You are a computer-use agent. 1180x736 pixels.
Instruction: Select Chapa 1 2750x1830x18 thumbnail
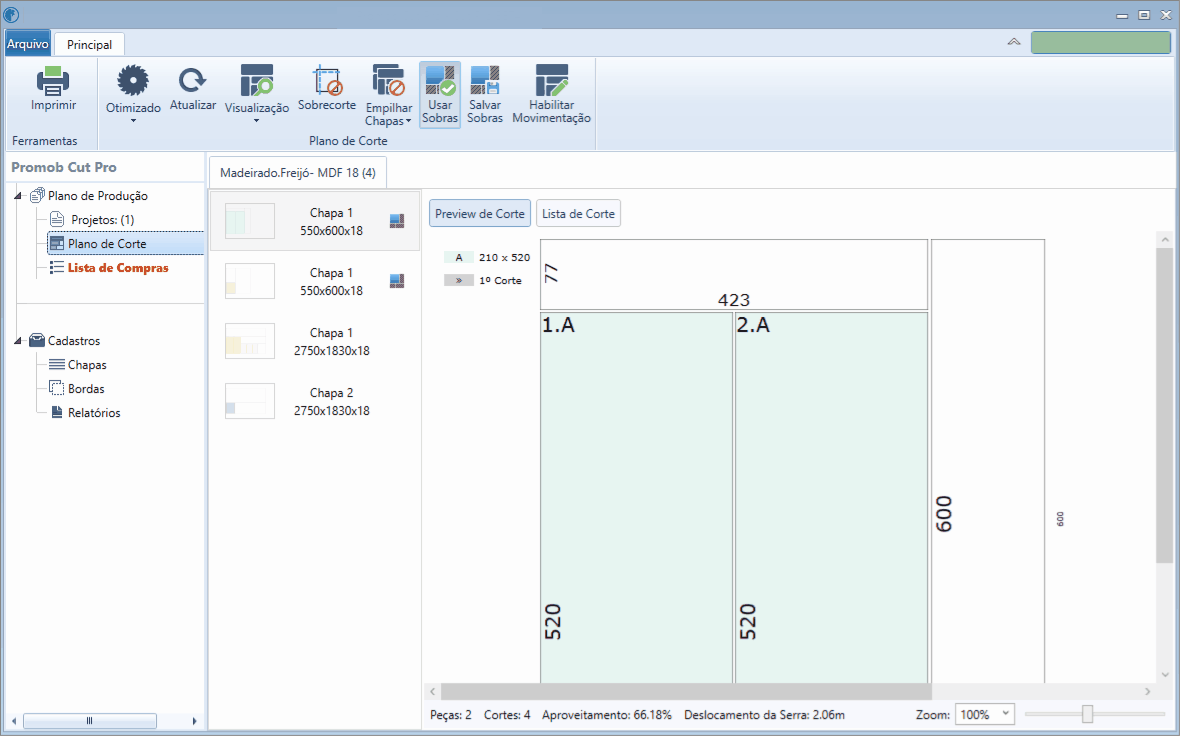tap(250, 342)
